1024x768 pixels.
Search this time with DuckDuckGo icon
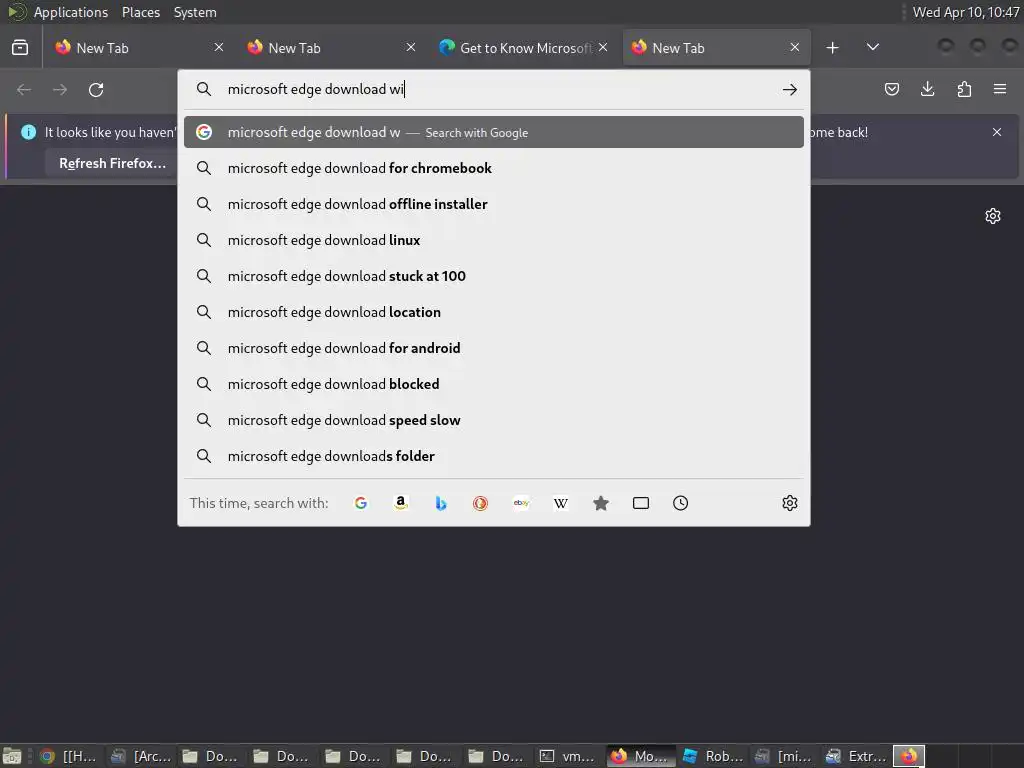coord(481,503)
